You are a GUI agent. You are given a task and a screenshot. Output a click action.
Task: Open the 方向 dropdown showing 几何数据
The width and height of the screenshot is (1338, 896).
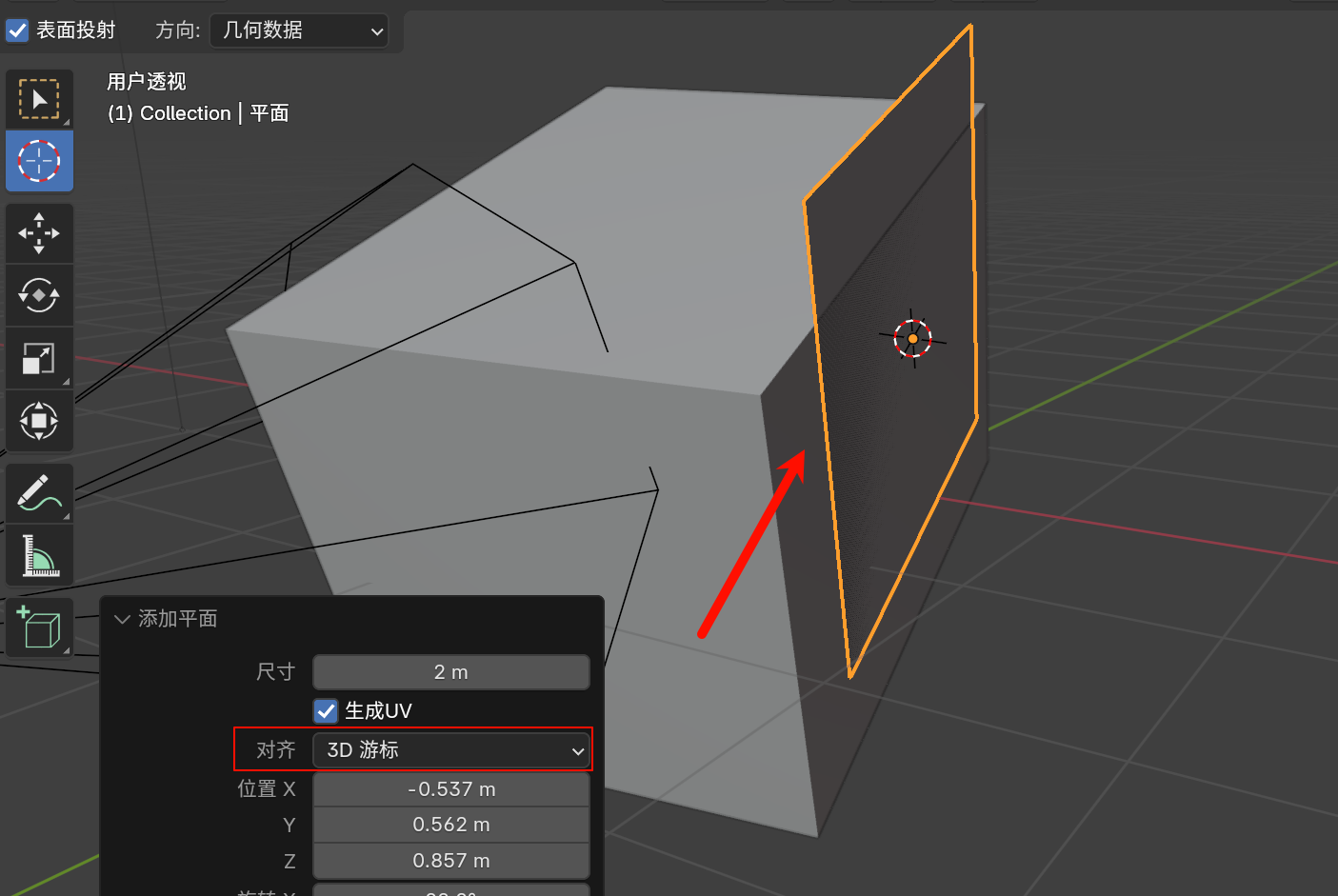298,30
